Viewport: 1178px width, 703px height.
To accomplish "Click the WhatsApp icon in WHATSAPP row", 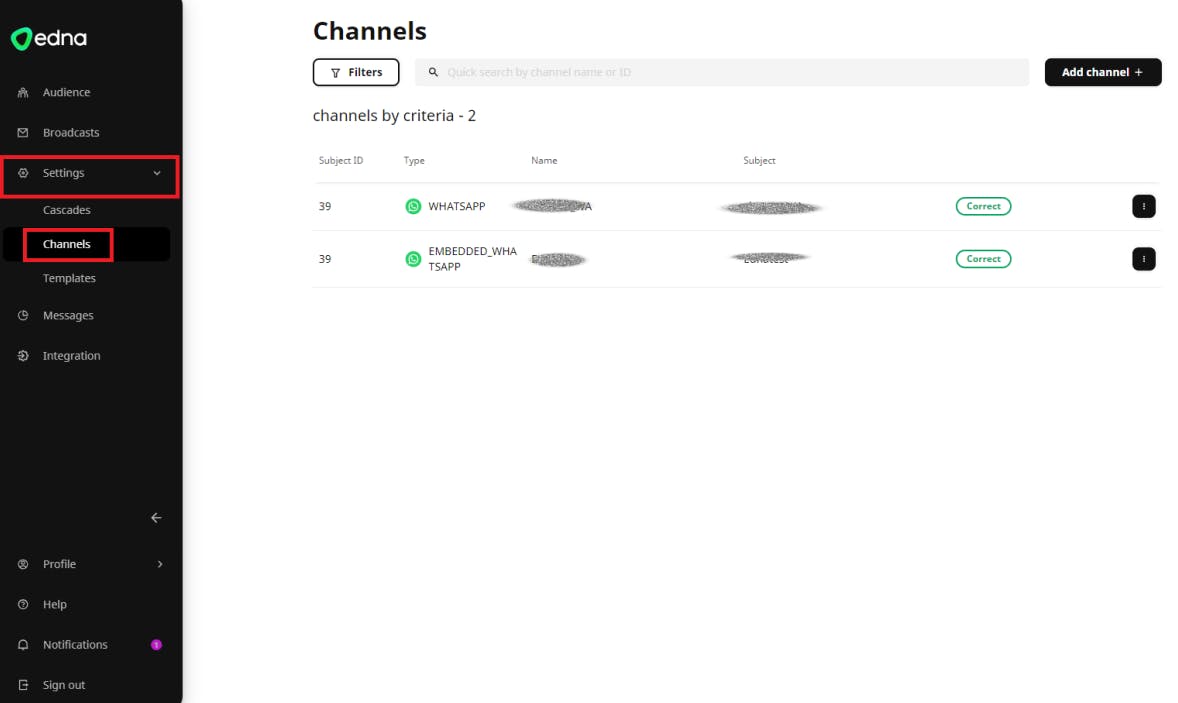I will (x=413, y=207).
